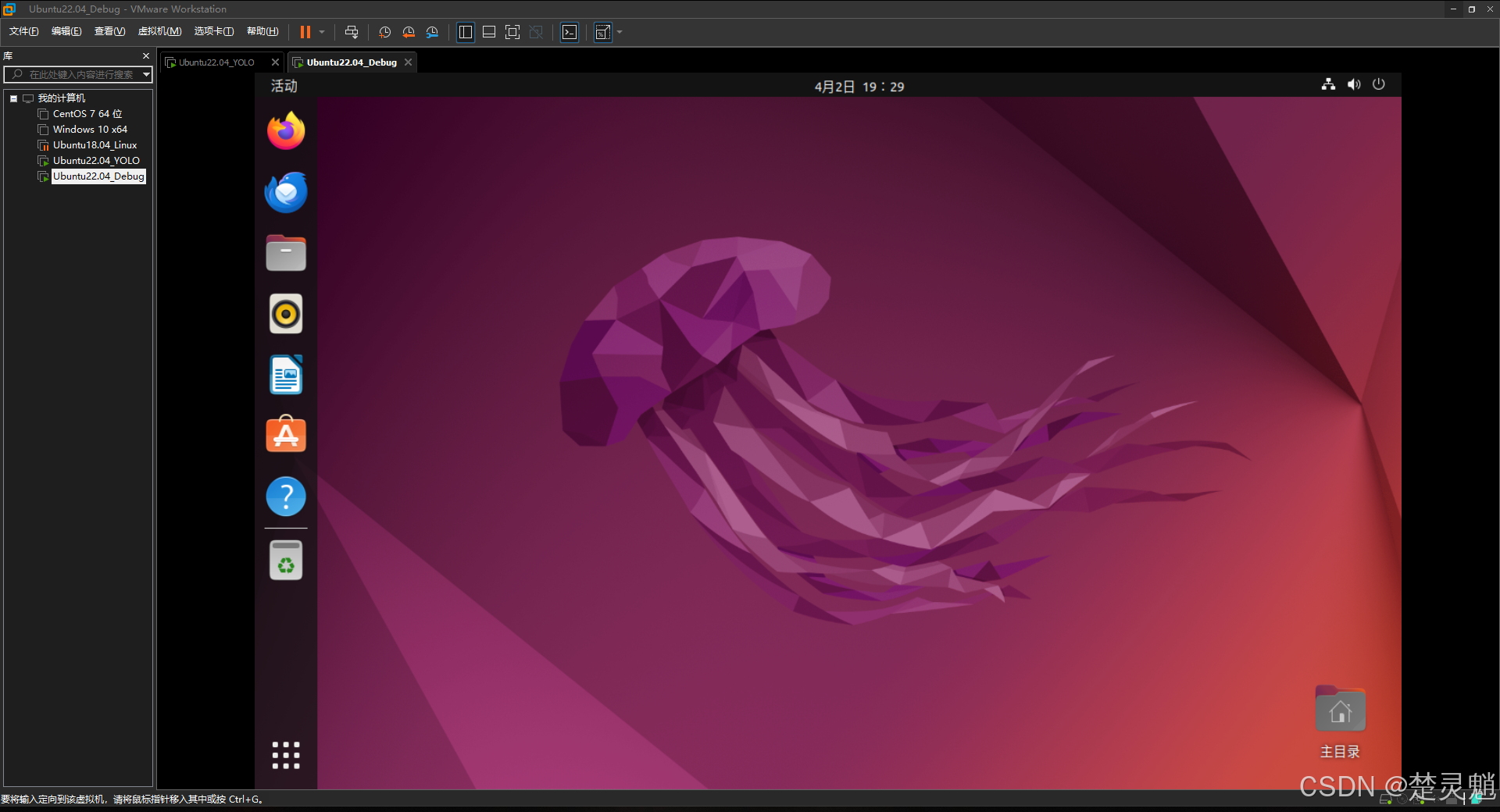This screenshot has height=812, width=1500.
Task: Take a snapshot of this VM
Action: click(x=385, y=32)
